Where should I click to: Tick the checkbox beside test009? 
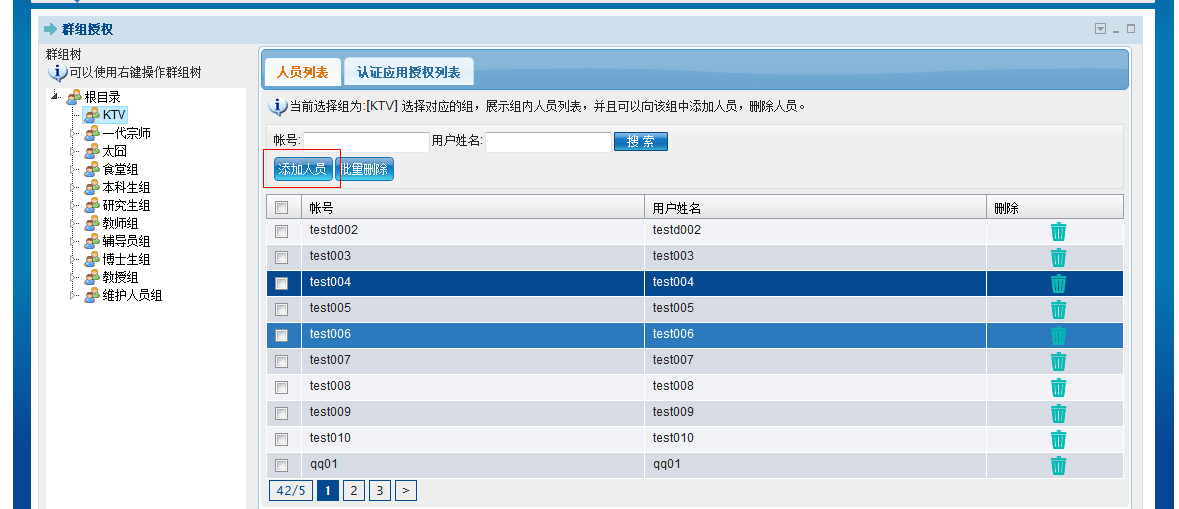(x=282, y=413)
